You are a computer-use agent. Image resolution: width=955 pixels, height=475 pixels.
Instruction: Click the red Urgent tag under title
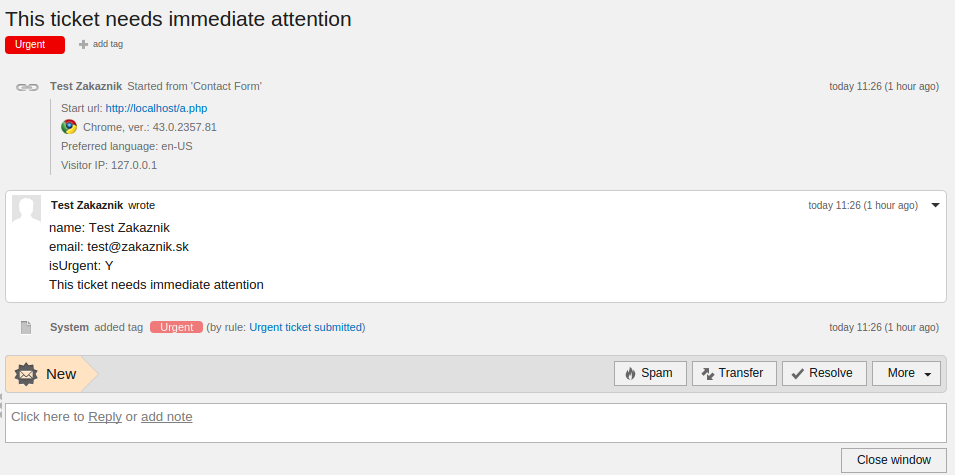point(34,44)
